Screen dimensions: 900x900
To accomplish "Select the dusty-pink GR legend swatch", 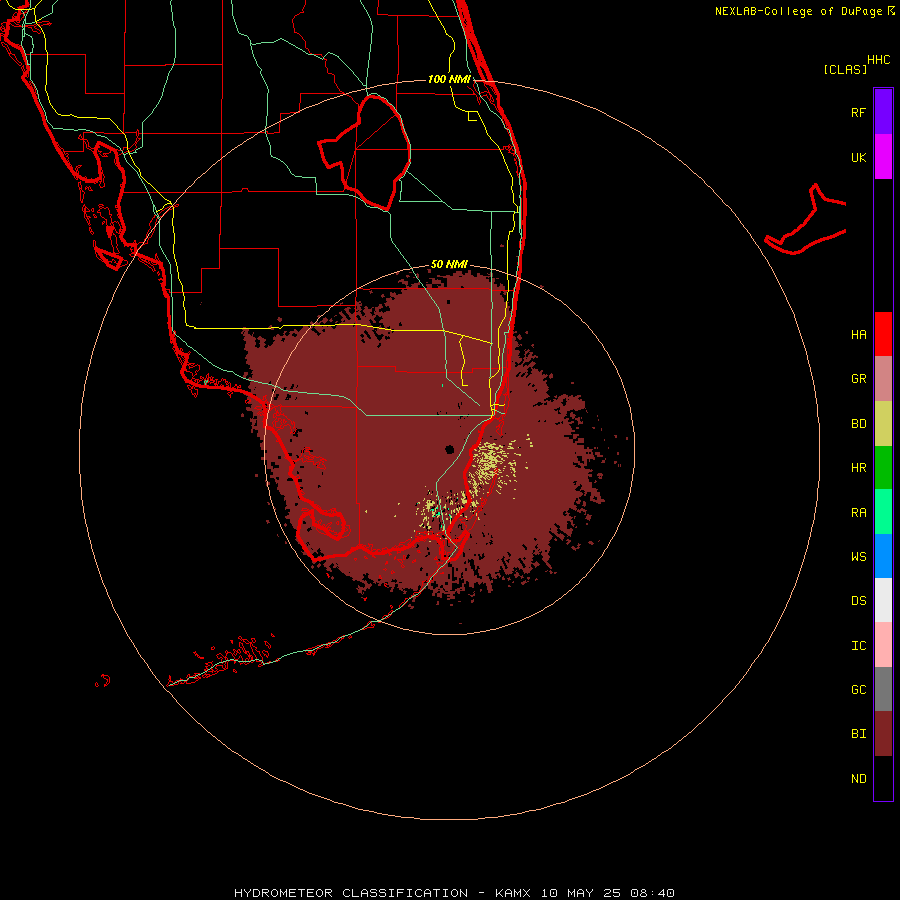I will 883,379.
